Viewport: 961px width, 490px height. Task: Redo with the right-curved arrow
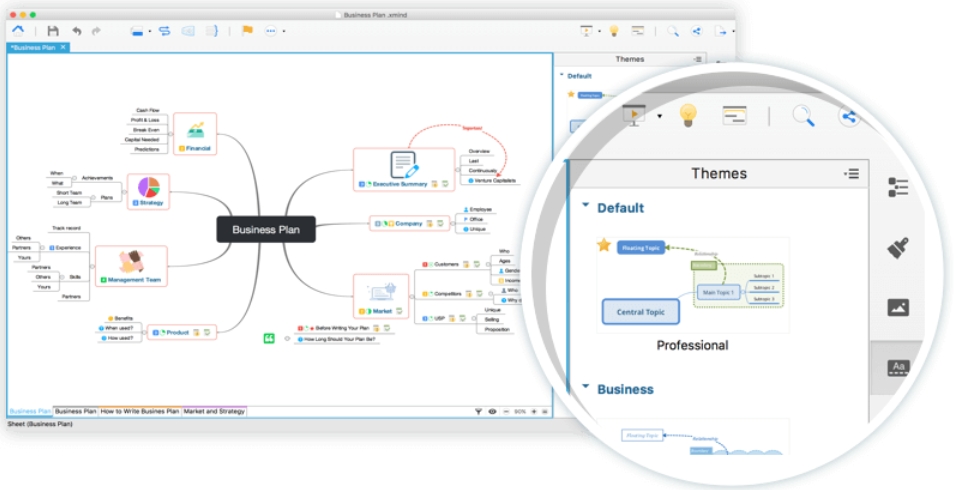96,31
